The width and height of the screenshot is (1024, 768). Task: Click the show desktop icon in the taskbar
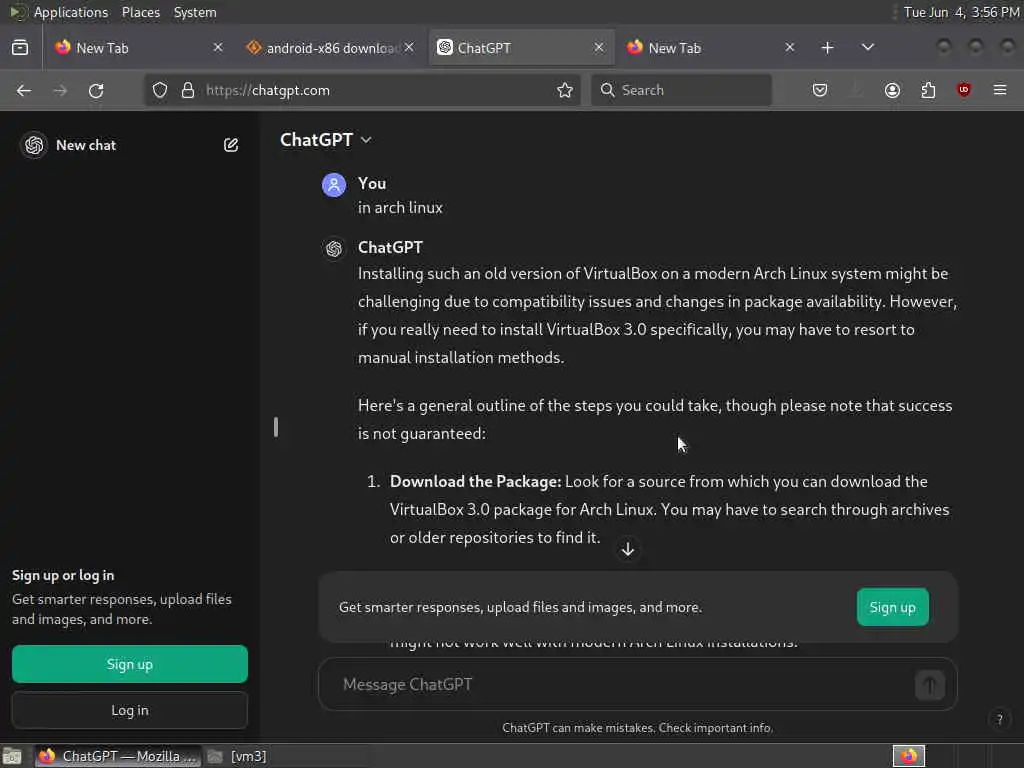(12, 756)
